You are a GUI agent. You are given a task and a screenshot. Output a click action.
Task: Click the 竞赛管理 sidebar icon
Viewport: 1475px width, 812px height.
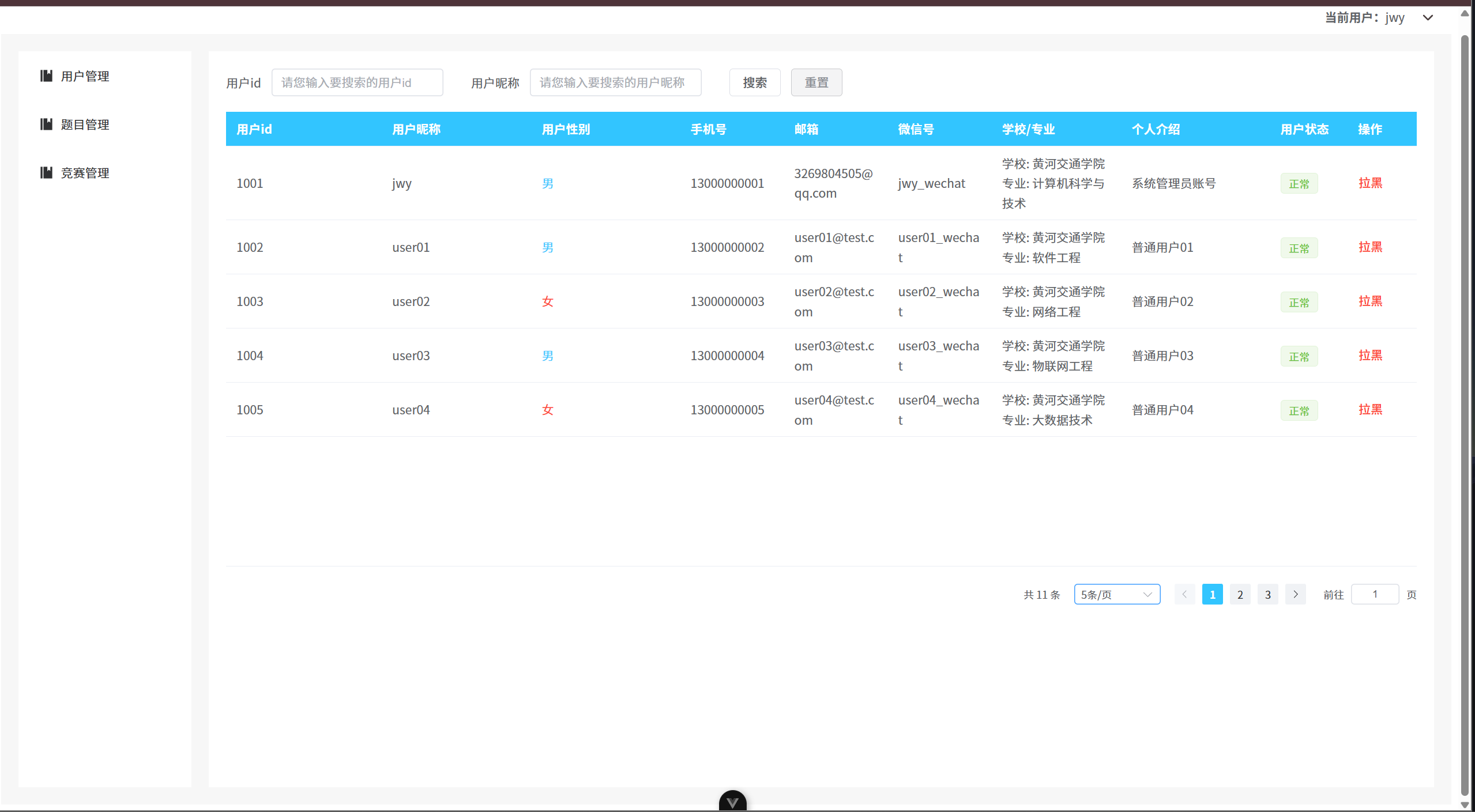click(46, 172)
